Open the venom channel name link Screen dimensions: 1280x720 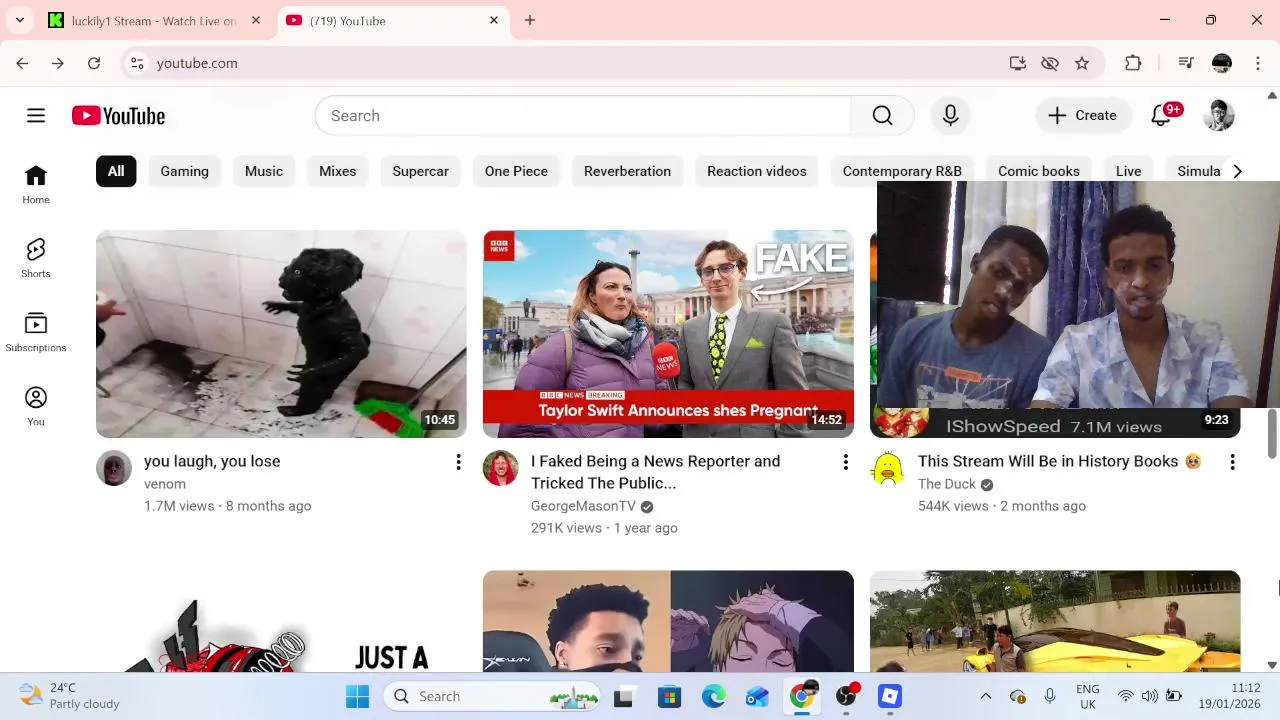(x=165, y=484)
